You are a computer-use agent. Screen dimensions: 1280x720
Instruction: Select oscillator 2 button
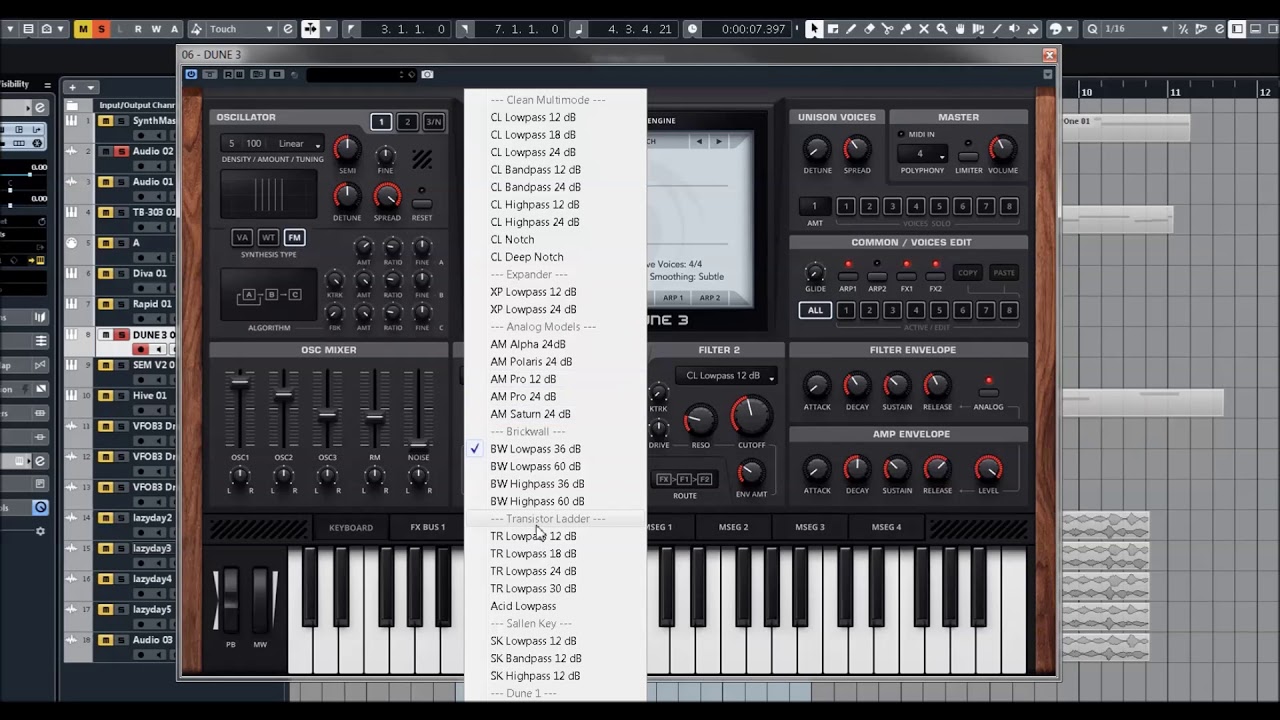click(407, 122)
